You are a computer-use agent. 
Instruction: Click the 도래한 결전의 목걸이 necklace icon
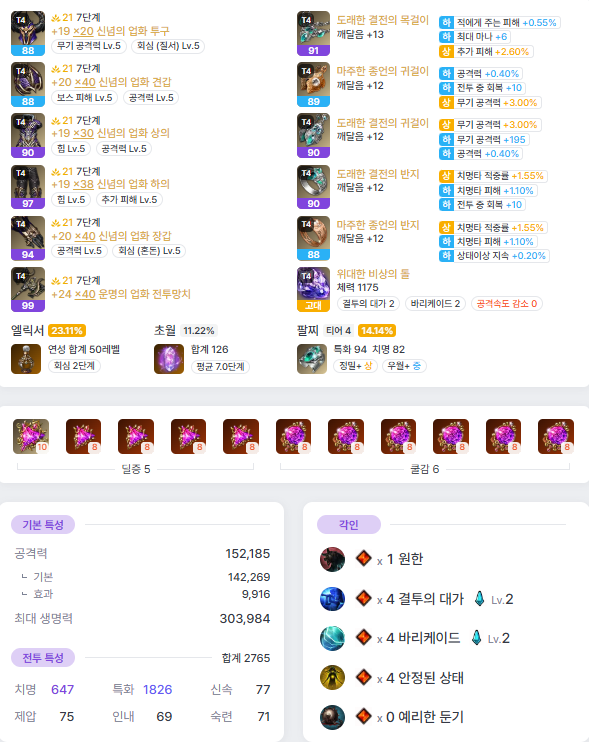tap(313, 33)
